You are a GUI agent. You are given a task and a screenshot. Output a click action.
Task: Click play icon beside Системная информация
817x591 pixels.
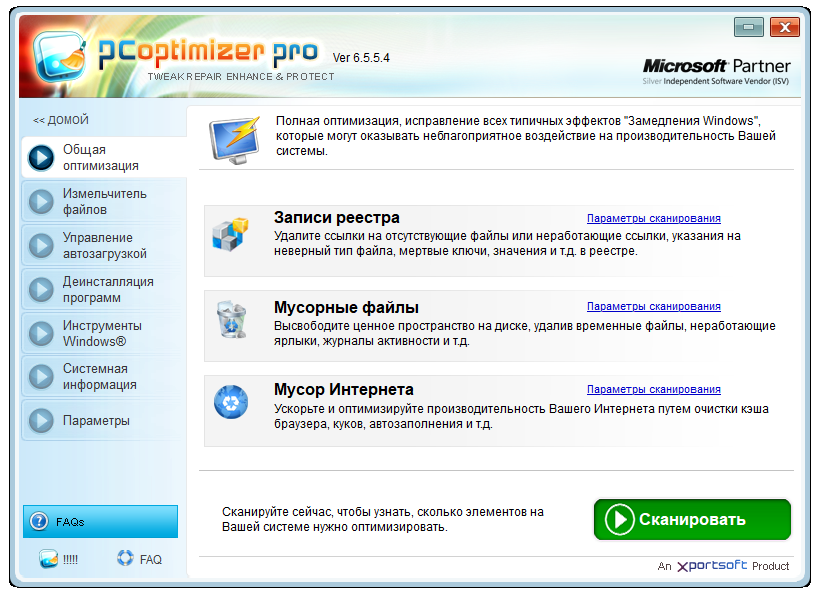click(x=41, y=376)
